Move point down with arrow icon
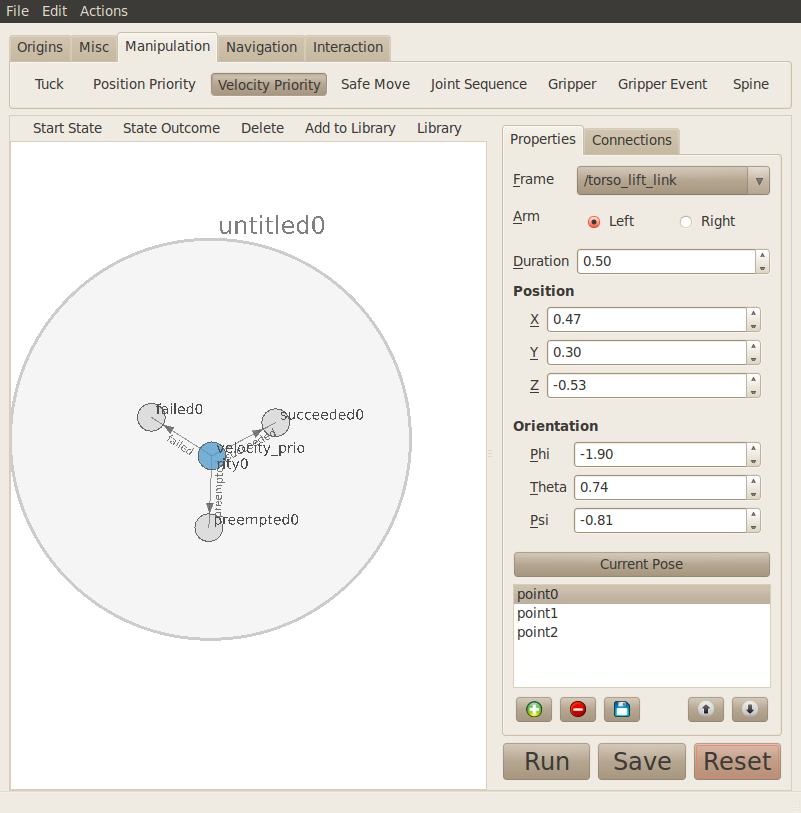Screen dimensions: 801x813 pyautogui.click(x=750, y=709)
